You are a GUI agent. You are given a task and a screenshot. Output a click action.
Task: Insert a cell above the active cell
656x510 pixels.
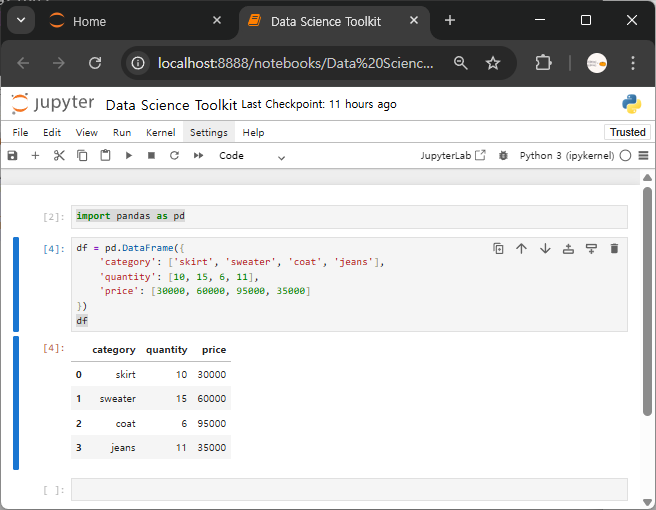coord(568,249)
